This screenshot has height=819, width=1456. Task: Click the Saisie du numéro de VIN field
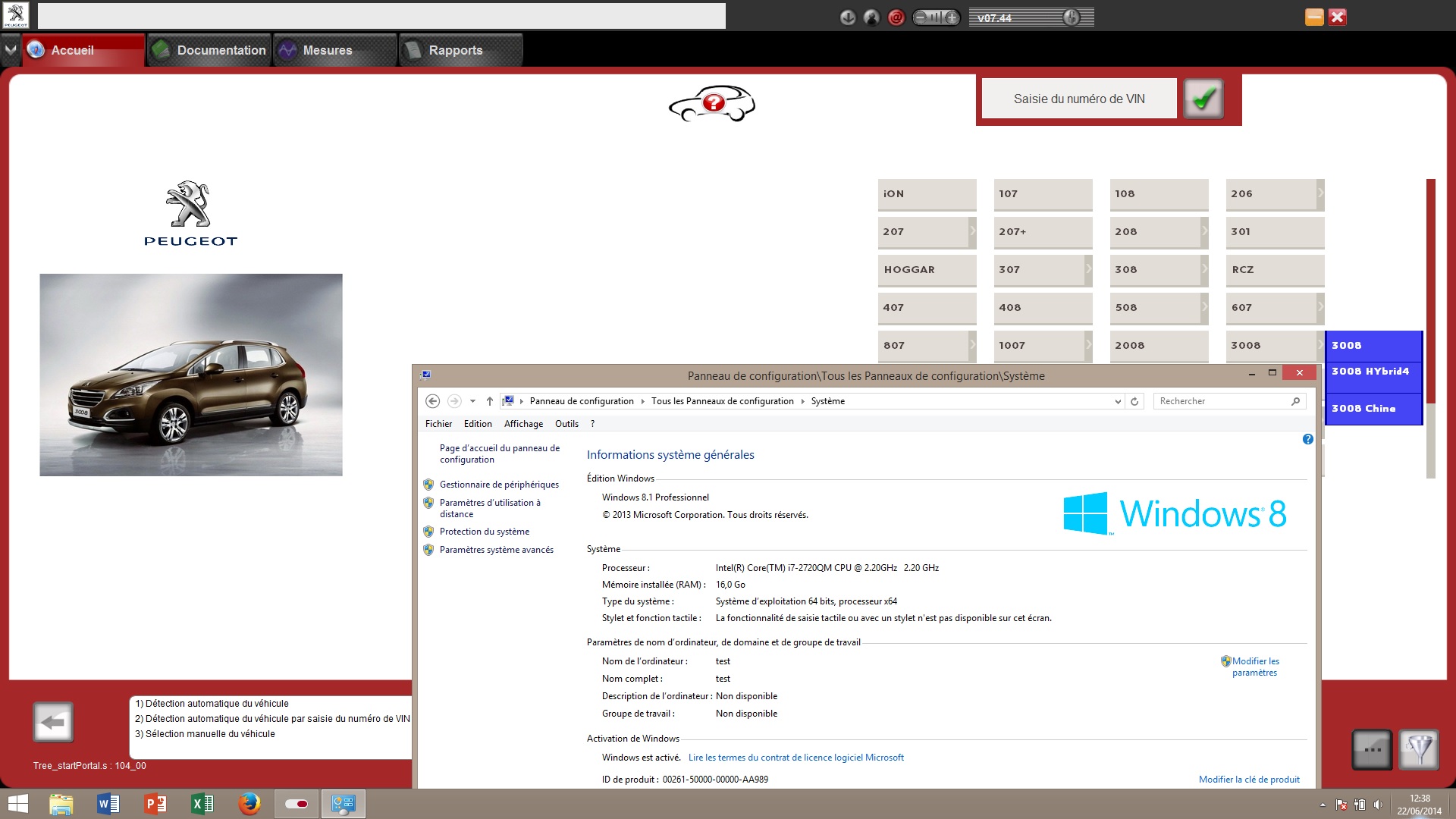(x=1079, y=99)
